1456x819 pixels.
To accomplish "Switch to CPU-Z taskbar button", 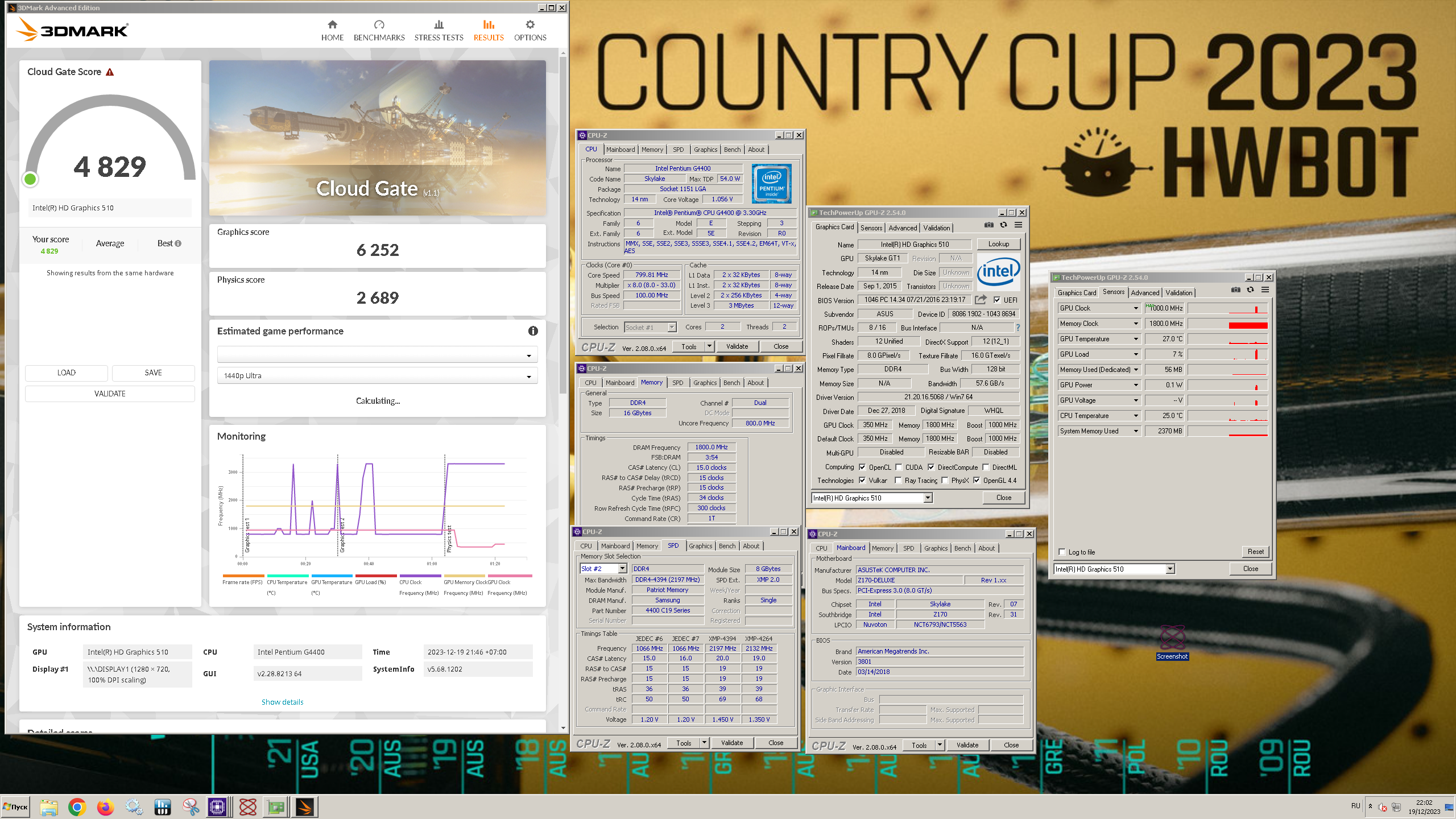I will click(218, 807).
